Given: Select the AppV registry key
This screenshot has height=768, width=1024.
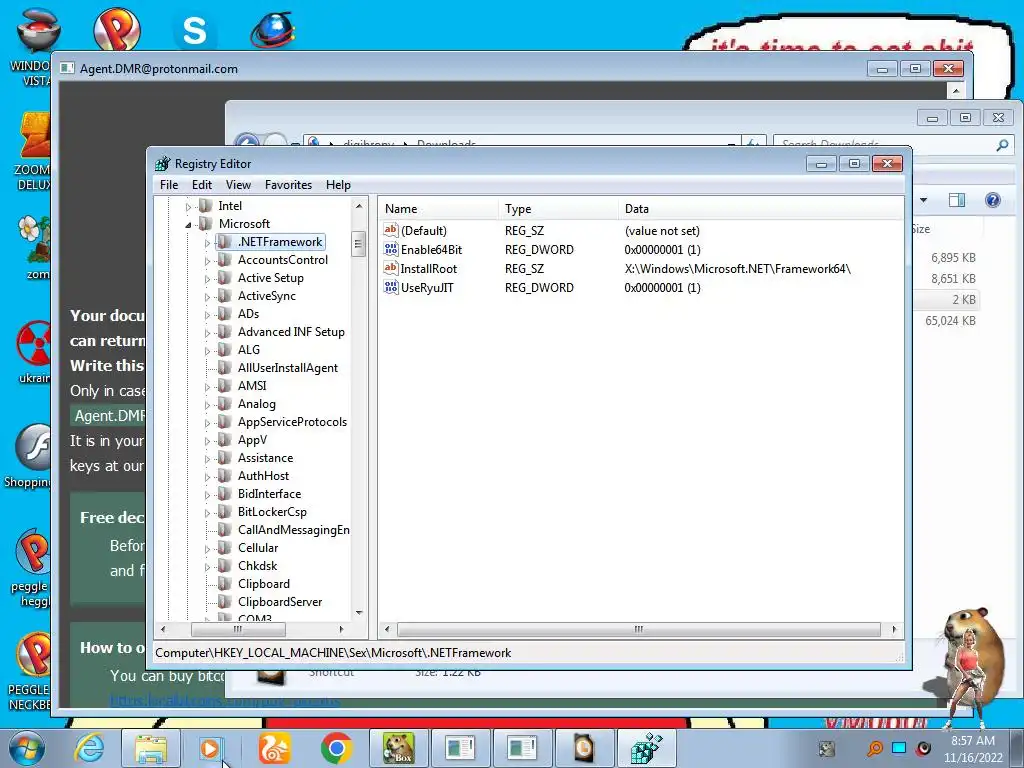Looking at the screenshot, I should (252, 440).
